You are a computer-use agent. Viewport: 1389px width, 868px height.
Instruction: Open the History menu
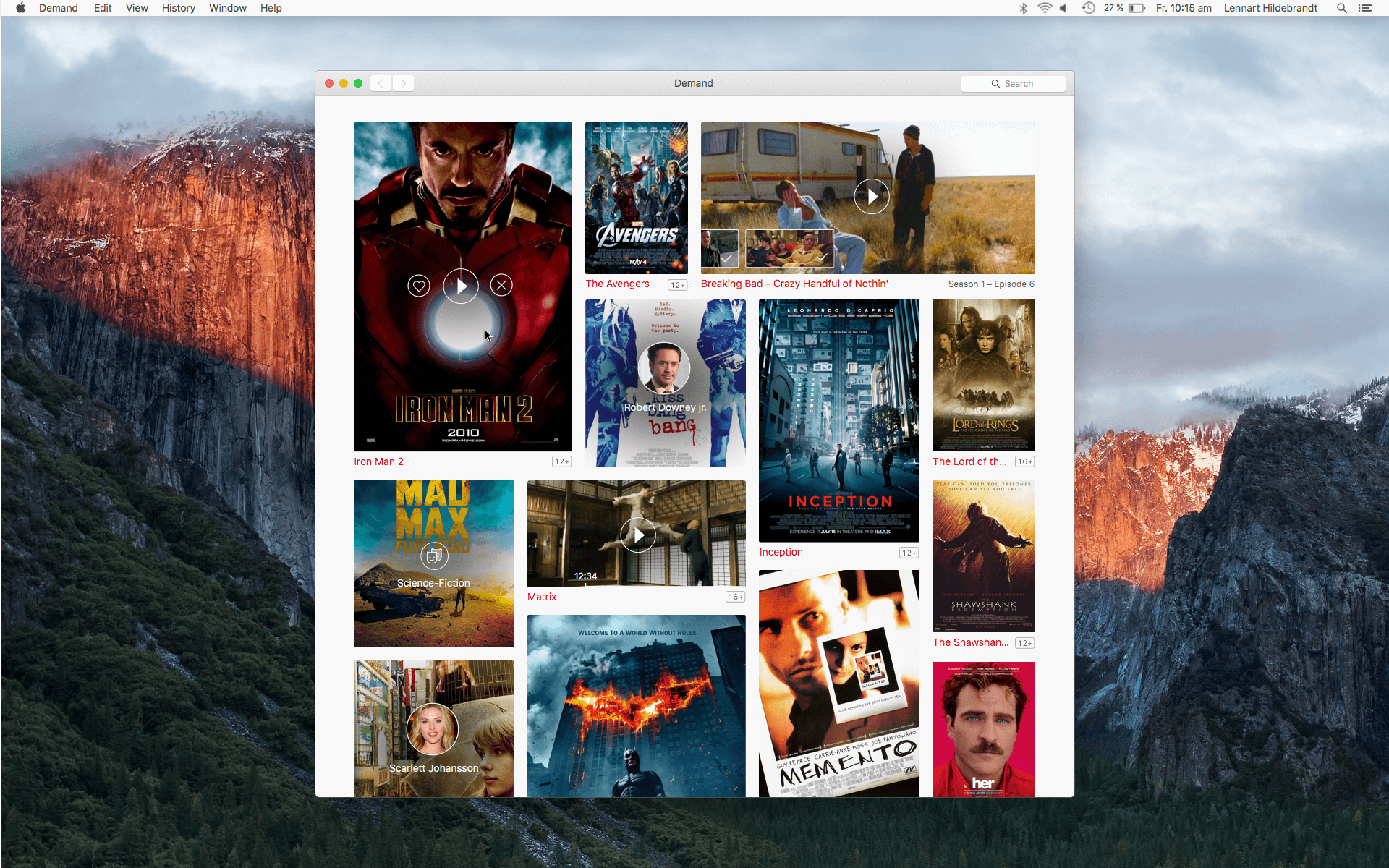pos(179,8)
